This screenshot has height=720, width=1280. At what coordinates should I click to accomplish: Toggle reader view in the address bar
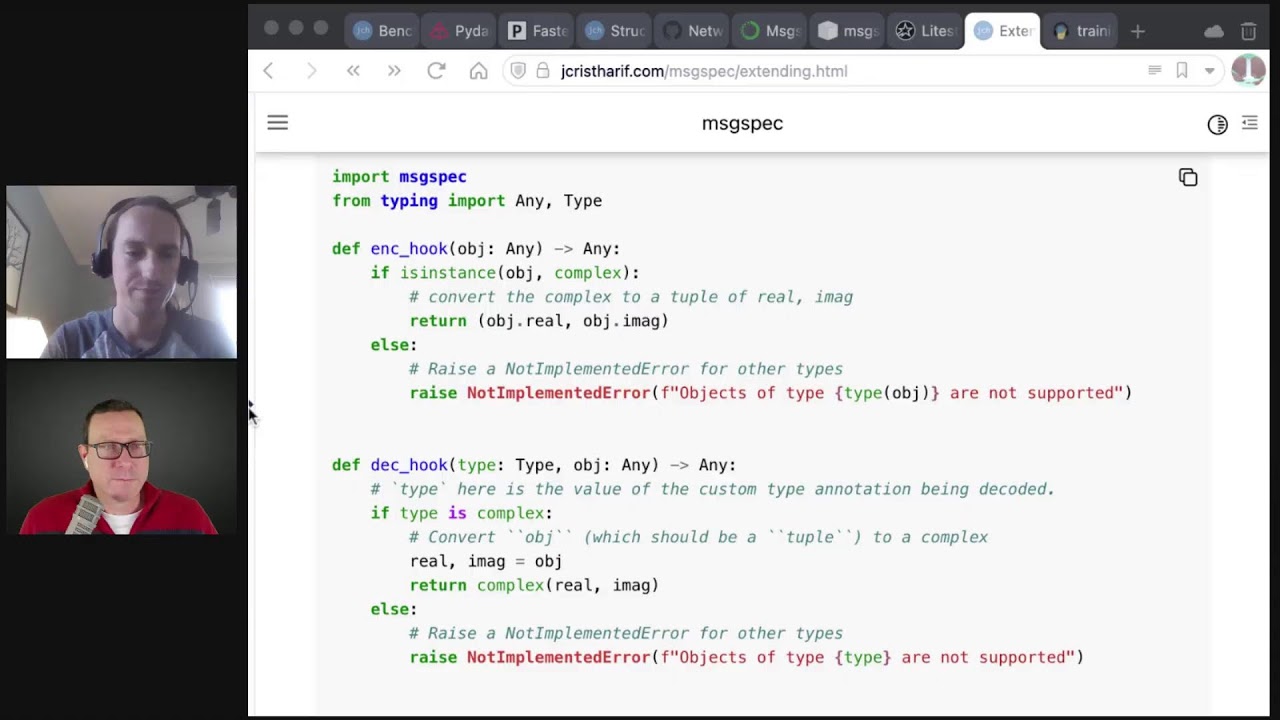[1154, 70]
